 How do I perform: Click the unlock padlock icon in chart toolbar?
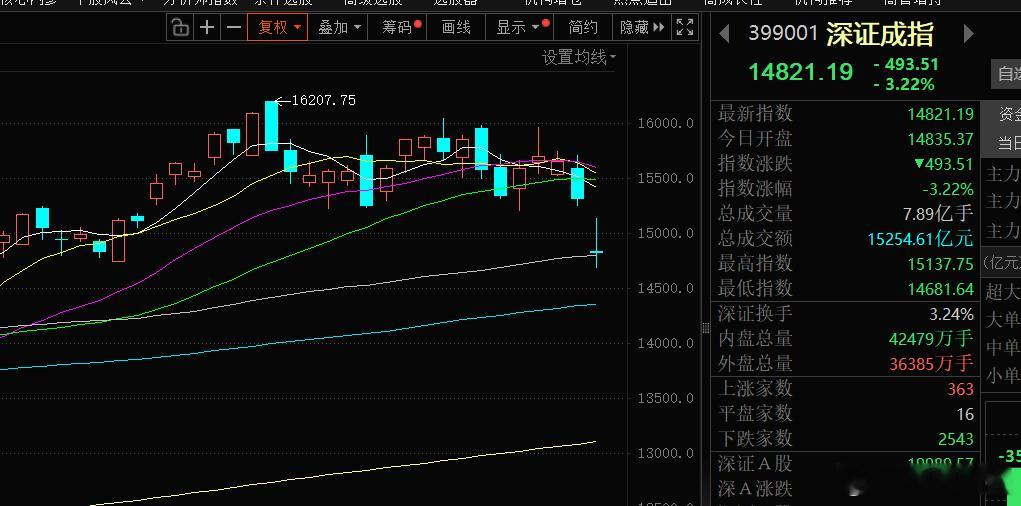pos(180,27)
